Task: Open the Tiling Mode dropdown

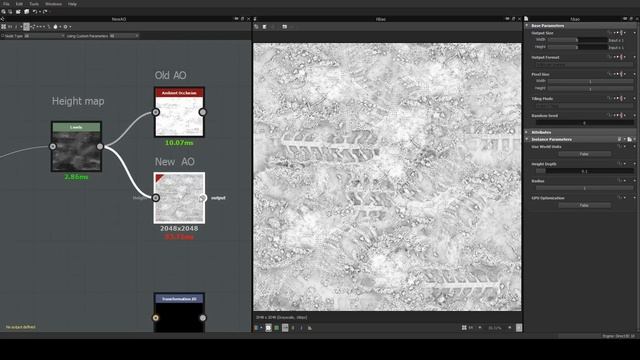Action: pos(584,106)
